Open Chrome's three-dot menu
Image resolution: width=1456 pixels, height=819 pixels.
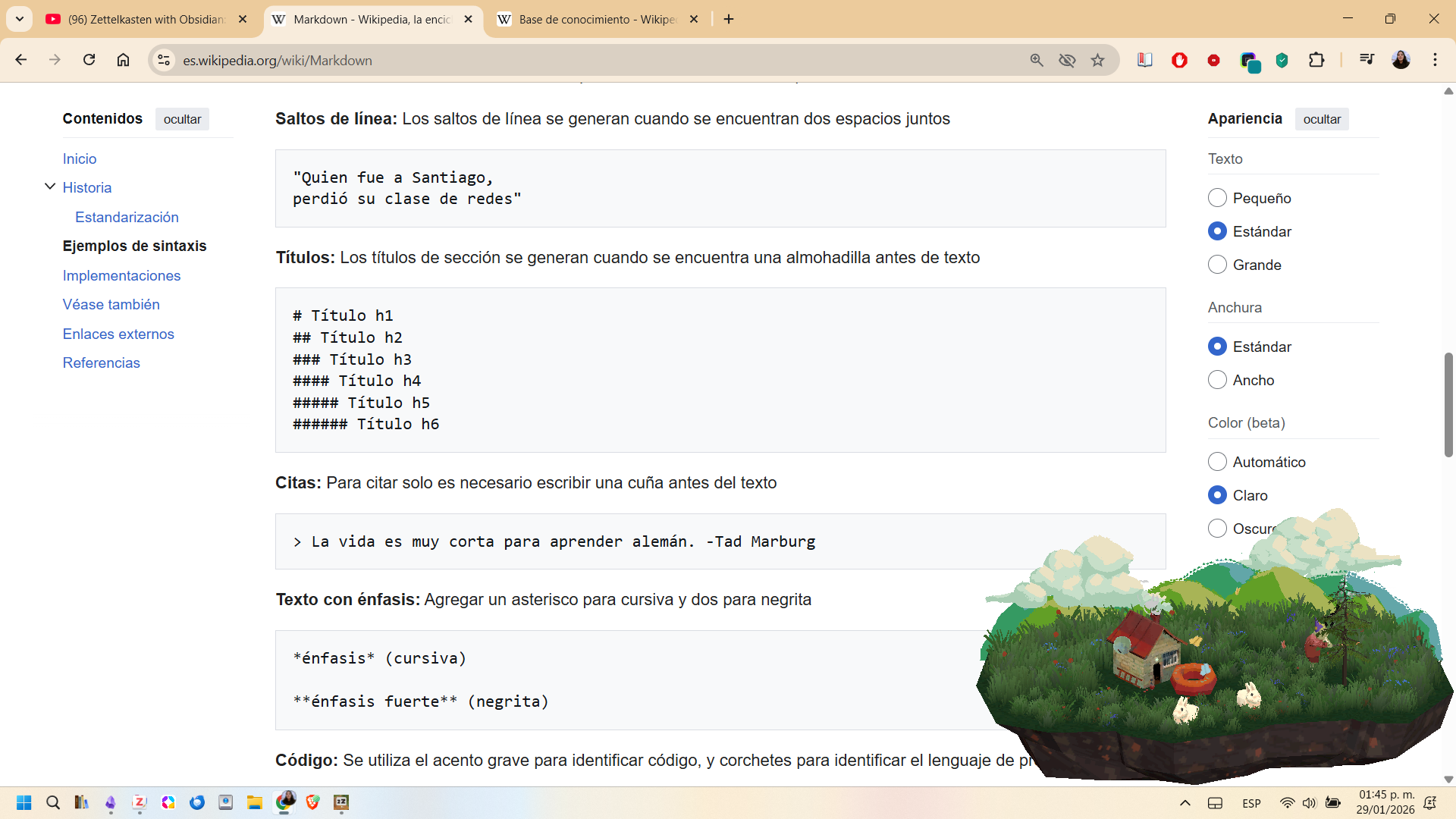1436,60
